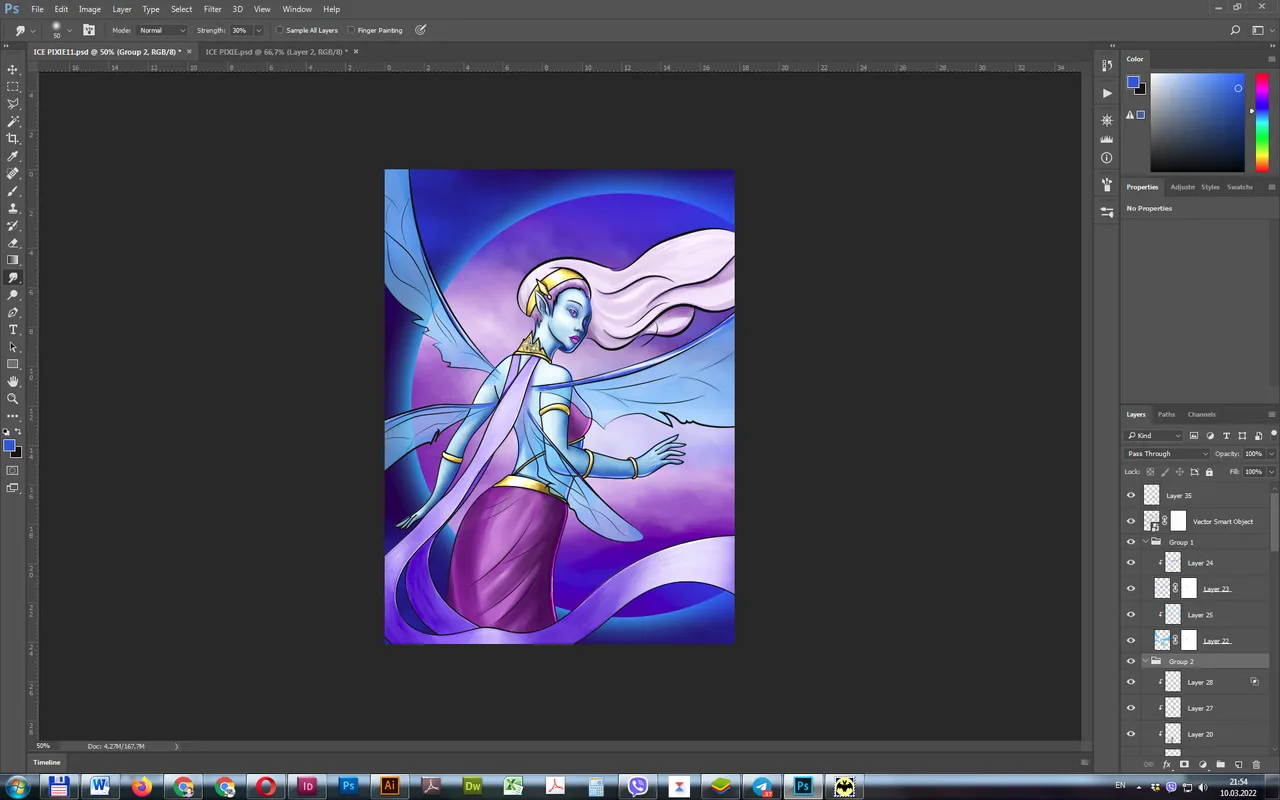
Task: Select the Eraser tool
Action: tap(13, 243)
